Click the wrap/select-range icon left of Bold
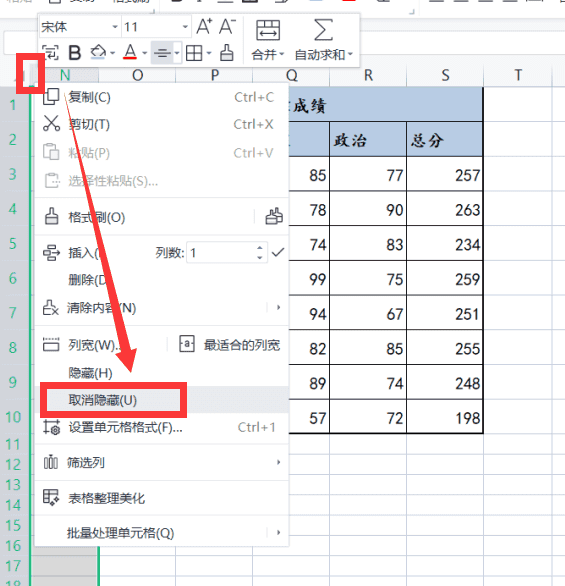This screenshot has width=565, height=586. (50, 53)
